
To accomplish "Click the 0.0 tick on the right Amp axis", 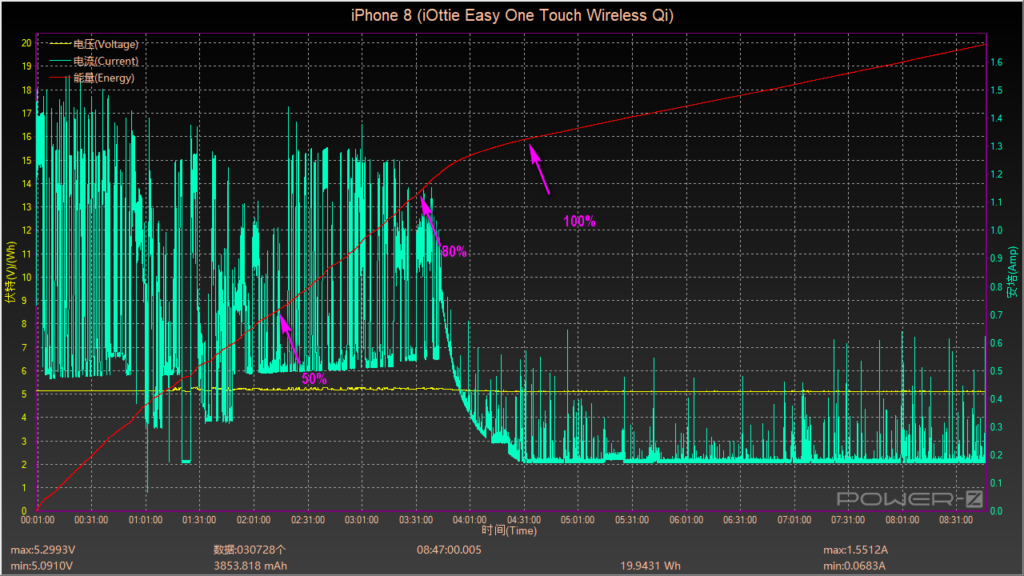I will pos(997,511).
